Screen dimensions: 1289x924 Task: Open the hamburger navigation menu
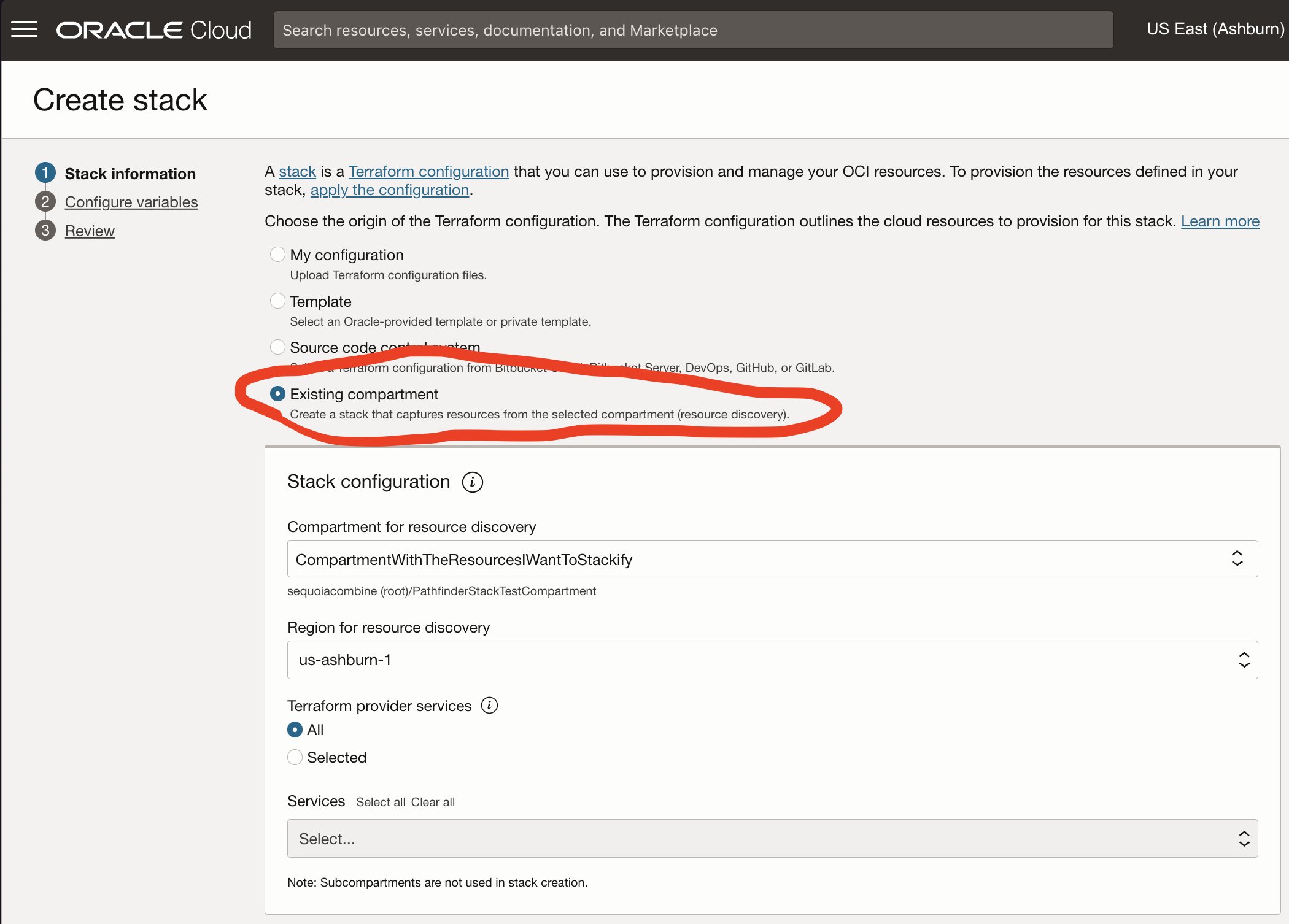click(25, 29)
